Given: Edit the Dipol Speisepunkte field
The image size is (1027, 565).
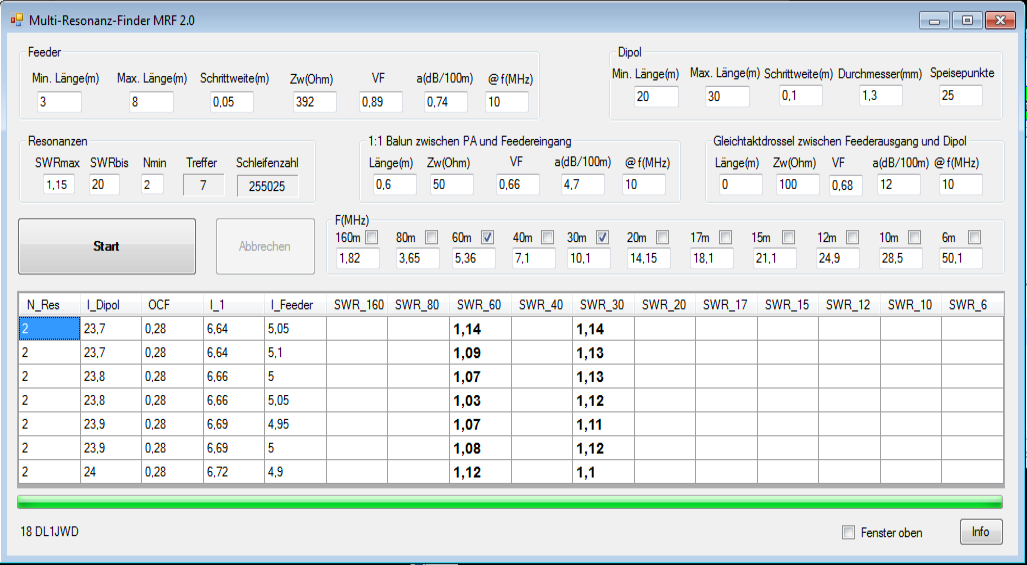Looking at the screenshot, I should [x=960, y=96].
